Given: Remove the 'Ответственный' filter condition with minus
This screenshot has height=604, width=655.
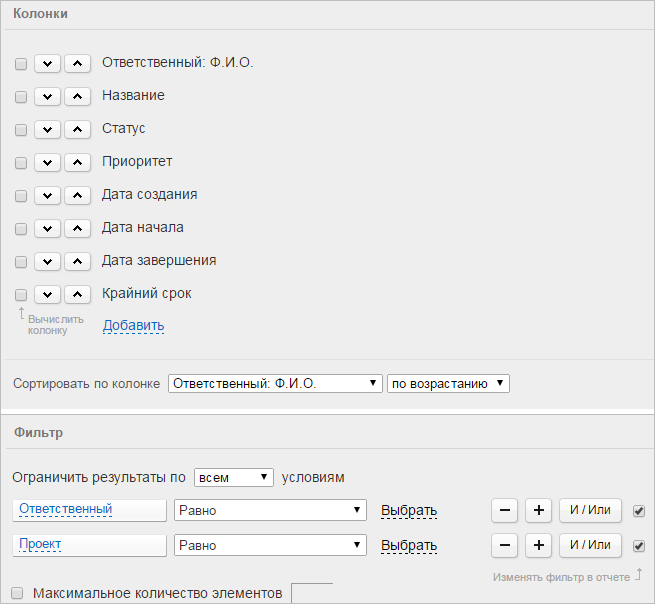Looking at the screenshot, I should (x=505, y=510).
